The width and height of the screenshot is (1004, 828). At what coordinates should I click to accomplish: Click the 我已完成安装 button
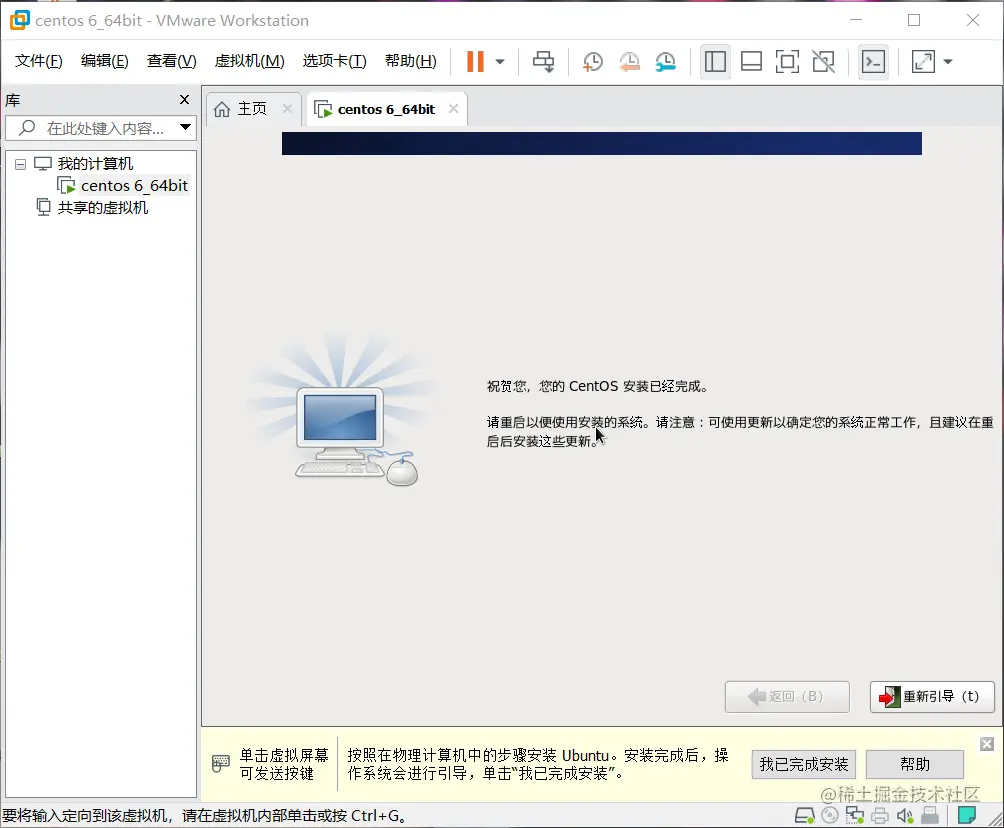tap(804, 765)
